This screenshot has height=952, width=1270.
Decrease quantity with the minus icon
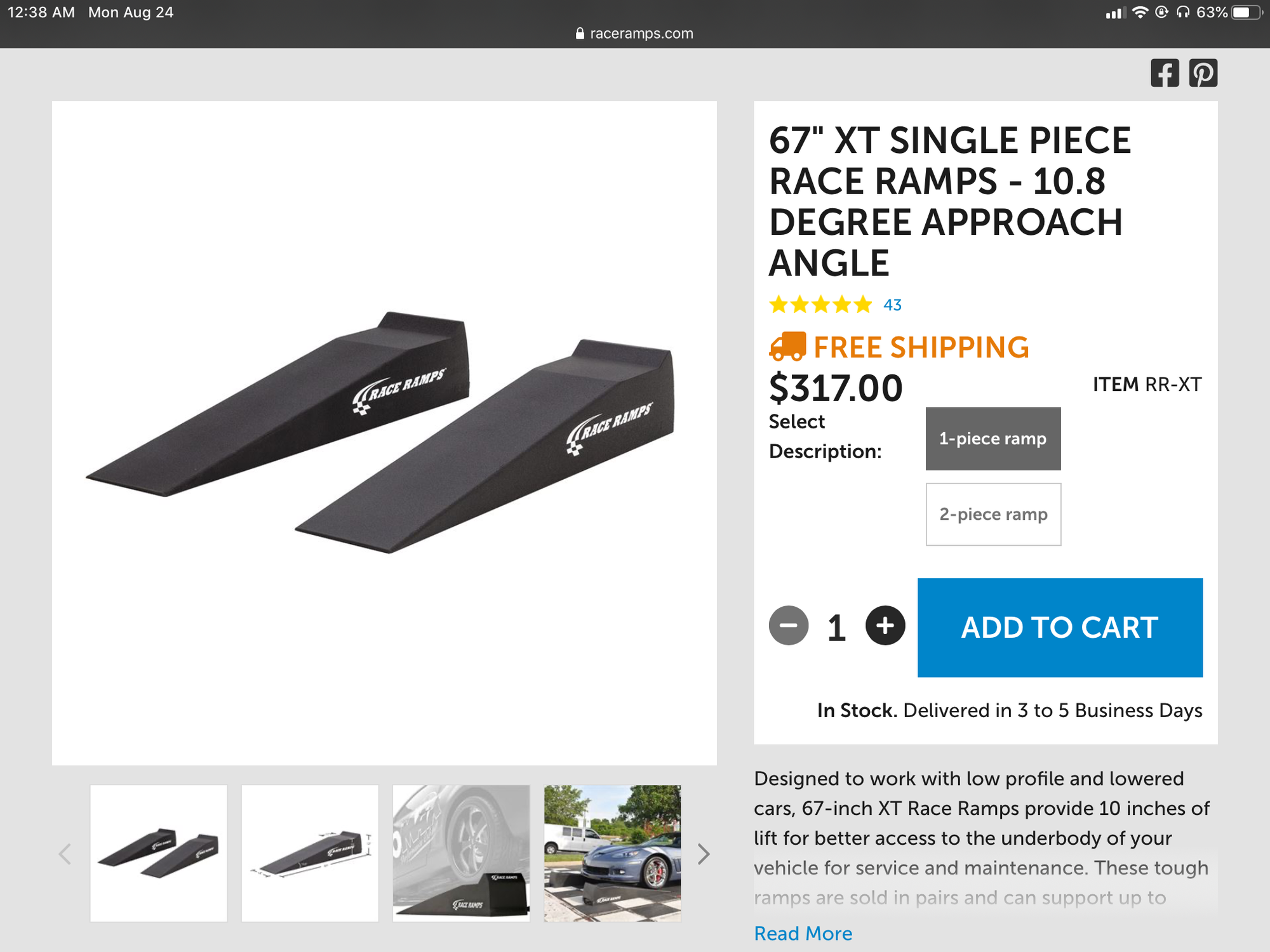pos(789,626)
